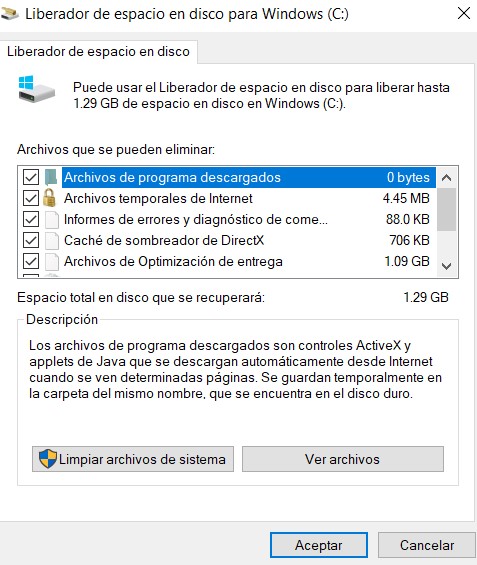Click the file list scroll down arrow
Viewport: 477px width, 565px height.
tap(447, 266)
